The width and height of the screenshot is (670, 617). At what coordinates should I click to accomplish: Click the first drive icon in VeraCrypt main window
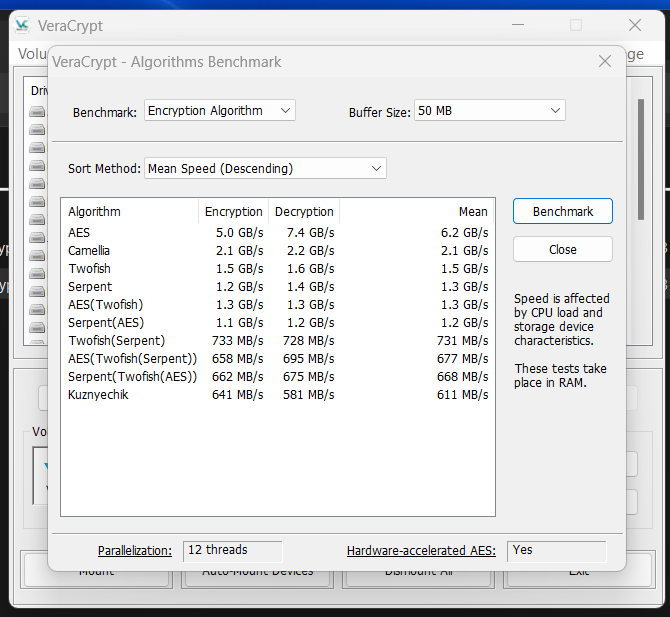pos(37,112)
